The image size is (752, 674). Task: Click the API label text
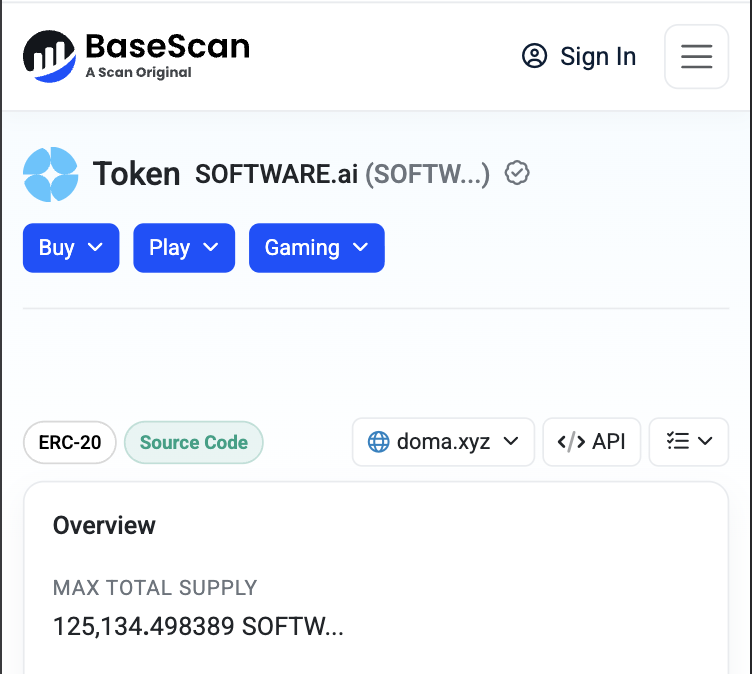coord(609,441)
